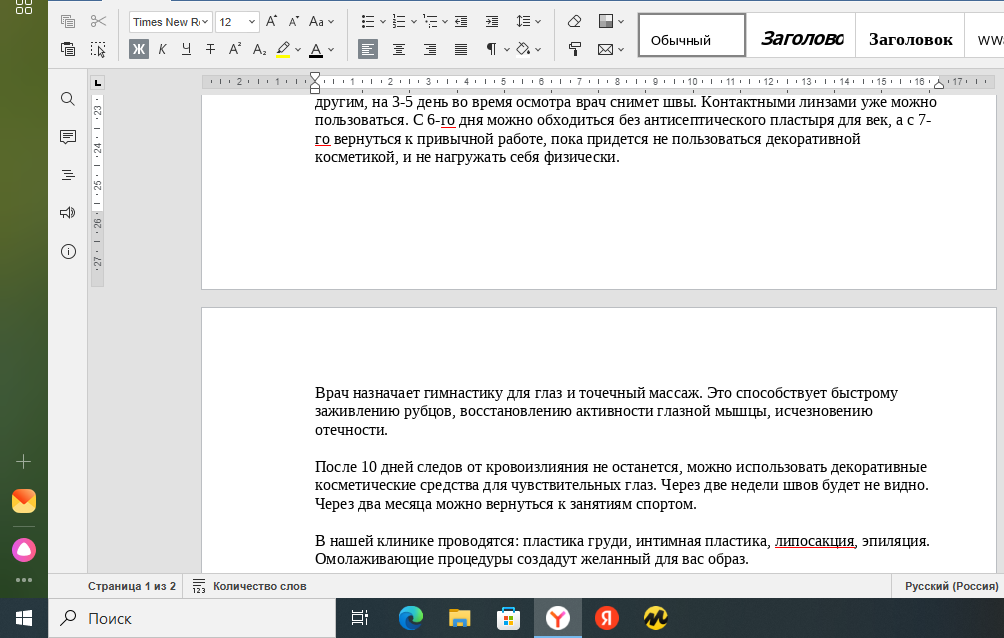Toggle Italic (К) formatting

tap(163, 49)
